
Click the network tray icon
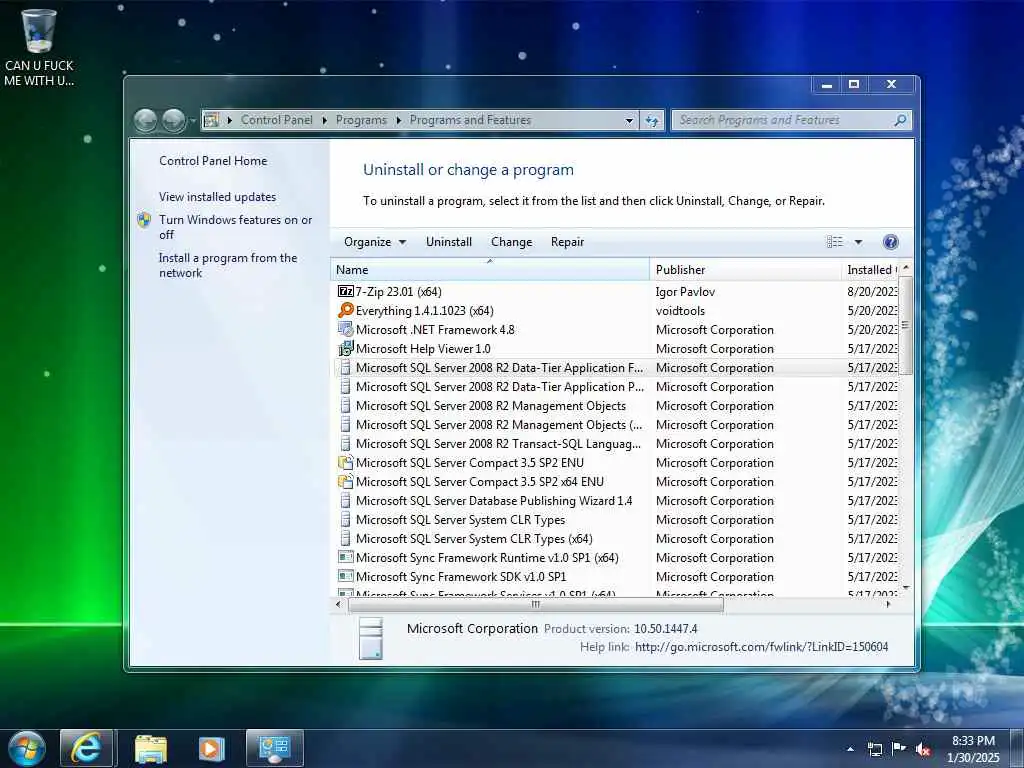(x=874, y=749)
